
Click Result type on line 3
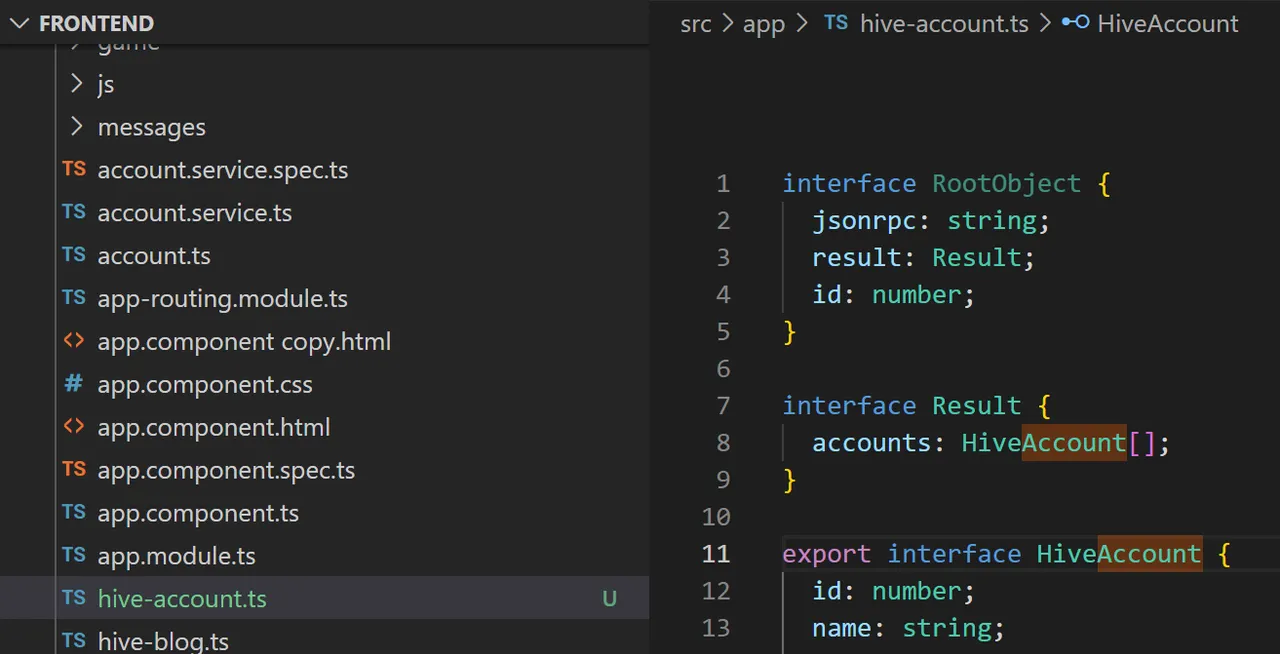click(977, 258)
